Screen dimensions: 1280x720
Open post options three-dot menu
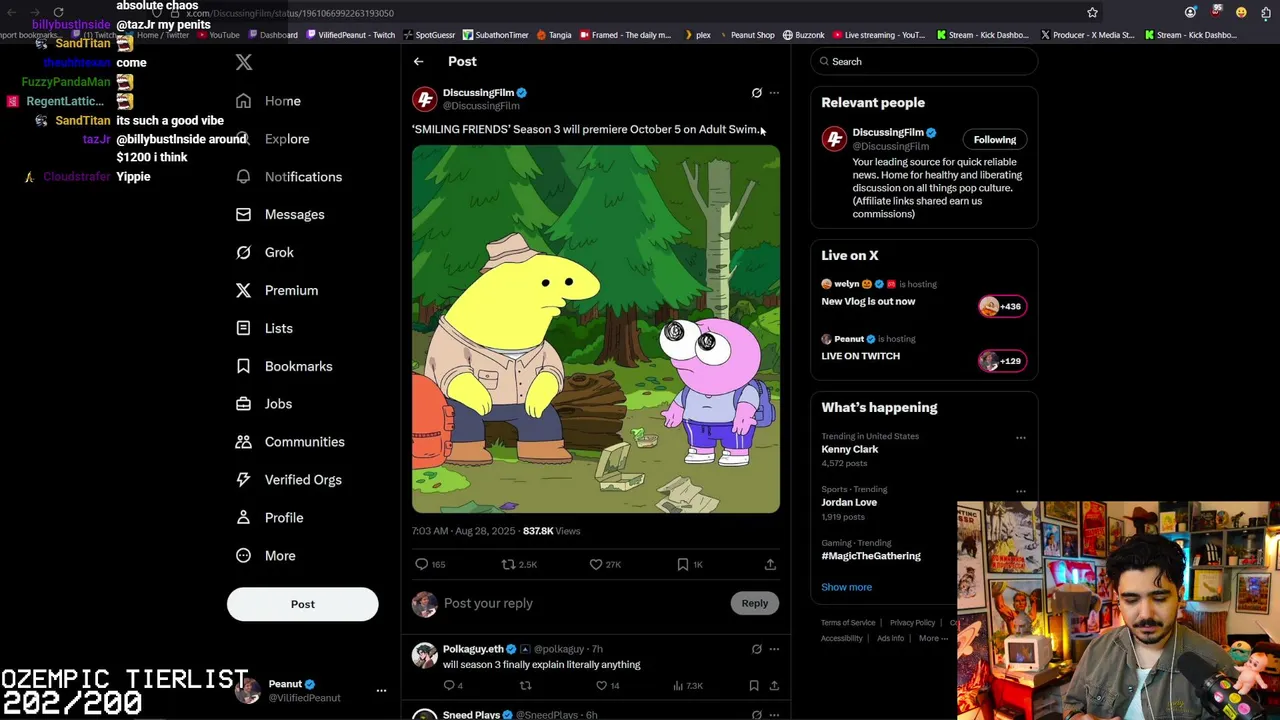point(774,93)
